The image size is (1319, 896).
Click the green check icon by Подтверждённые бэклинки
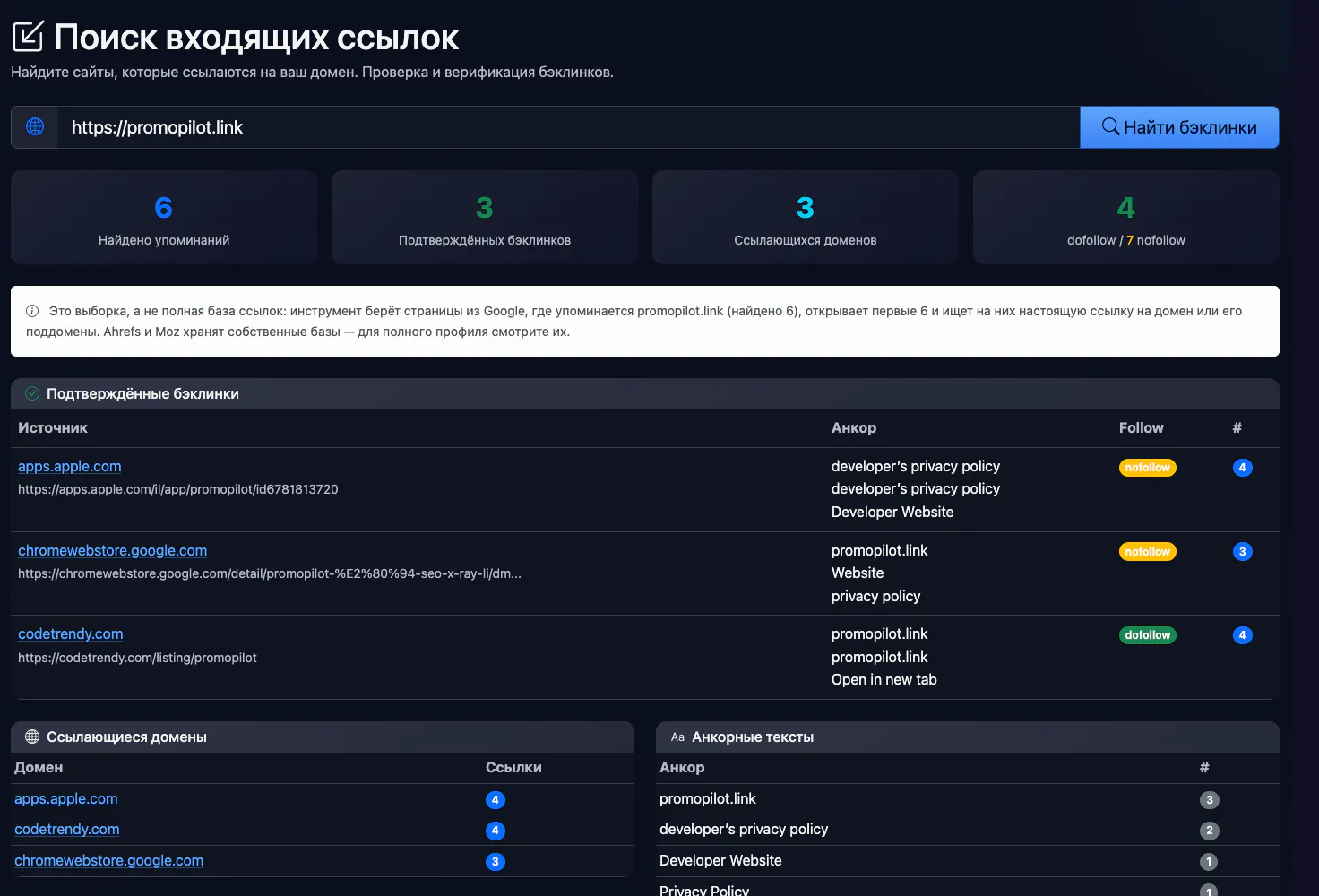point(32,393)
